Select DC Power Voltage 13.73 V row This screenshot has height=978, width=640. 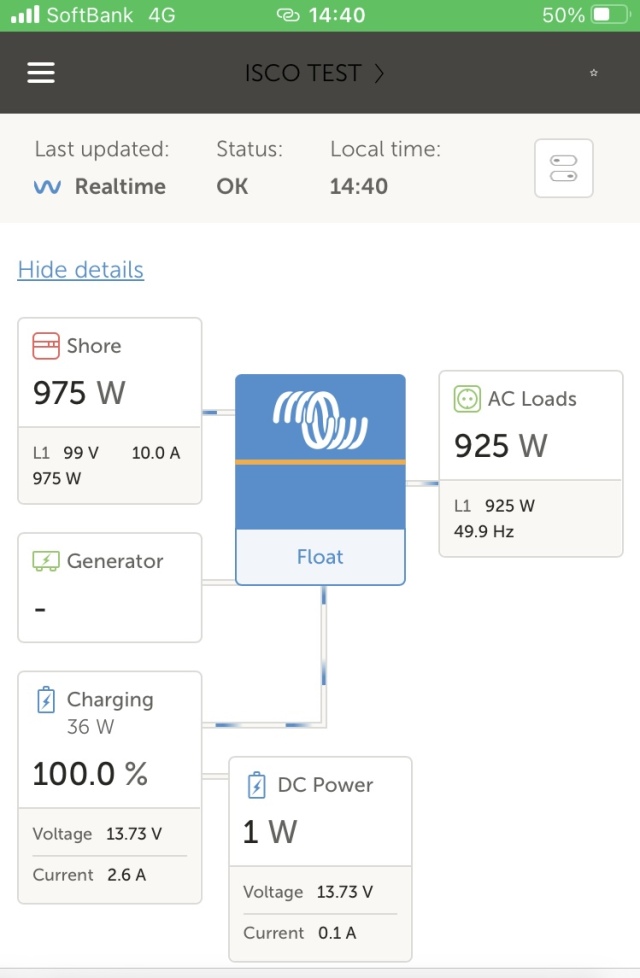[x=320, y=892]
